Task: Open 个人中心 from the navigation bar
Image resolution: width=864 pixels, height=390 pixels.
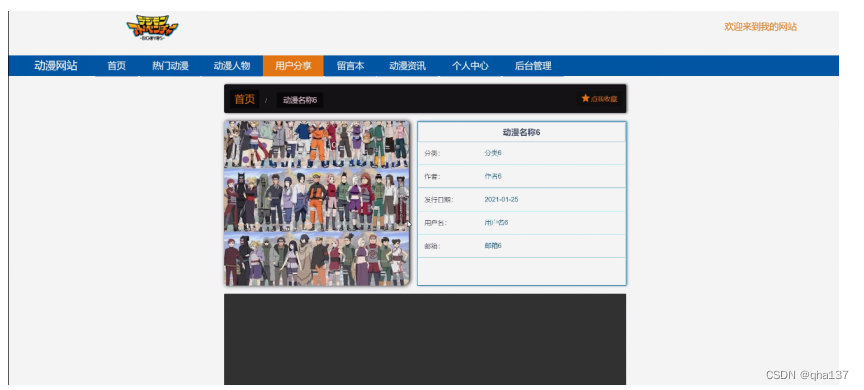Action: 470,66
